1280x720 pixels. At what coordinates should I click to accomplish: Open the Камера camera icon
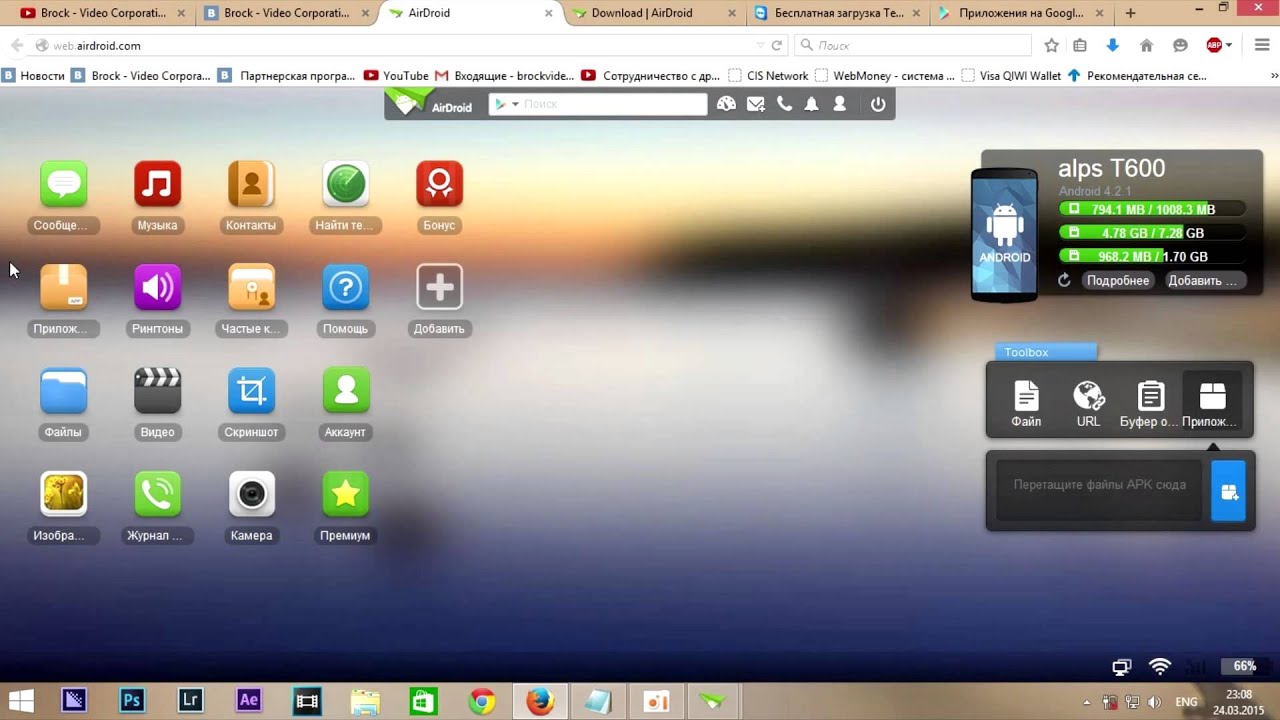251,494
